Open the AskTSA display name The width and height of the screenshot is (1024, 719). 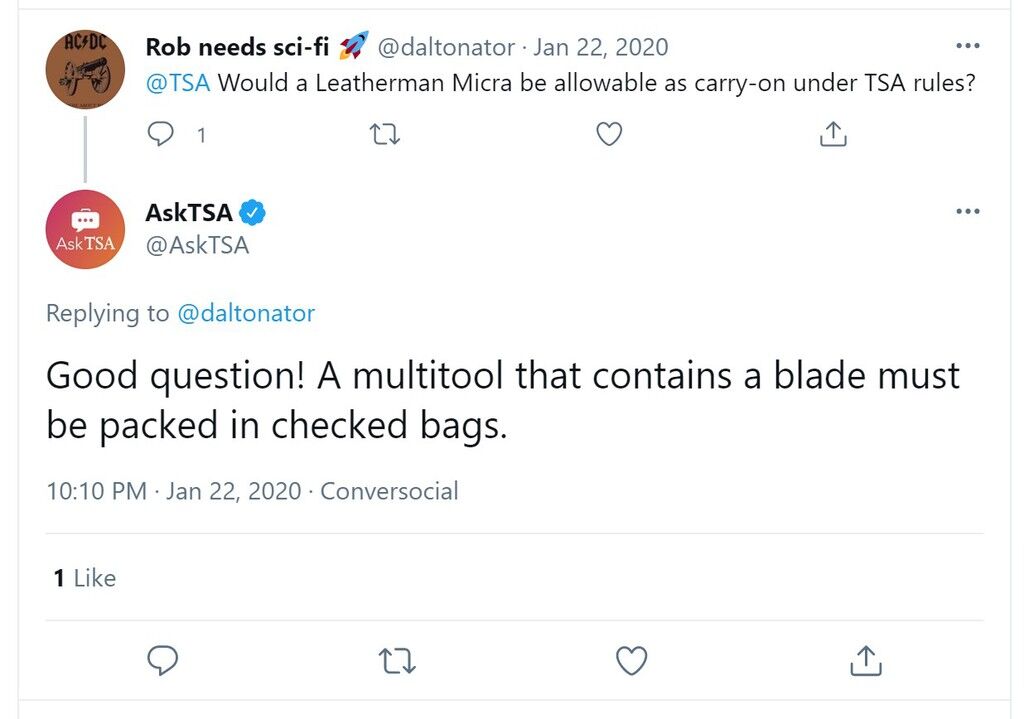189,212
